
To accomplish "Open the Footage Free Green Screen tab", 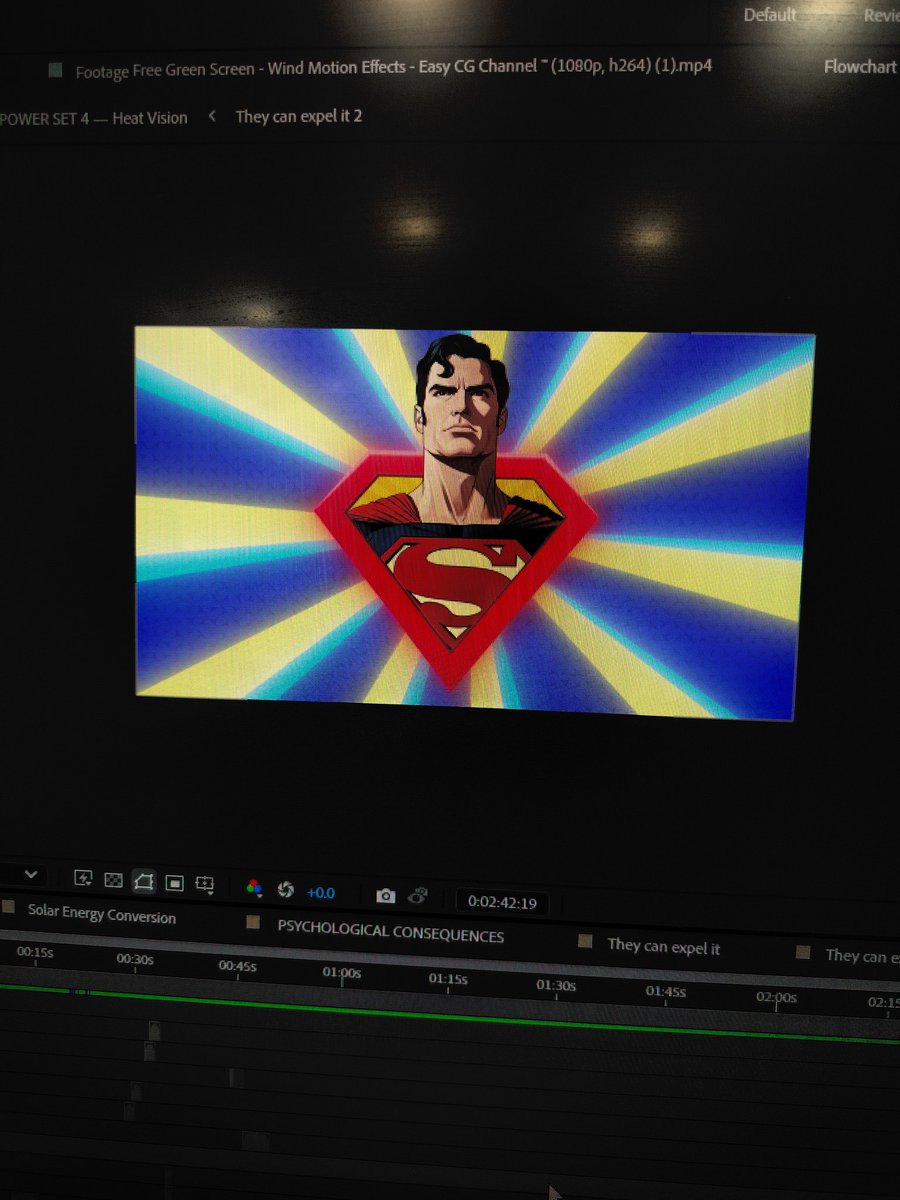I will (x=394, y=70).
